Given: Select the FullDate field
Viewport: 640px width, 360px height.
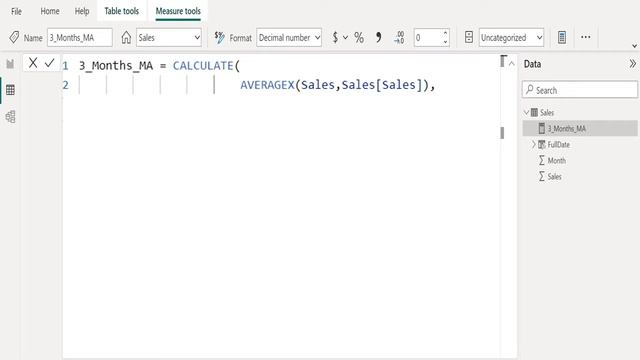Looking at the screenshot, I should click(558, 144).
